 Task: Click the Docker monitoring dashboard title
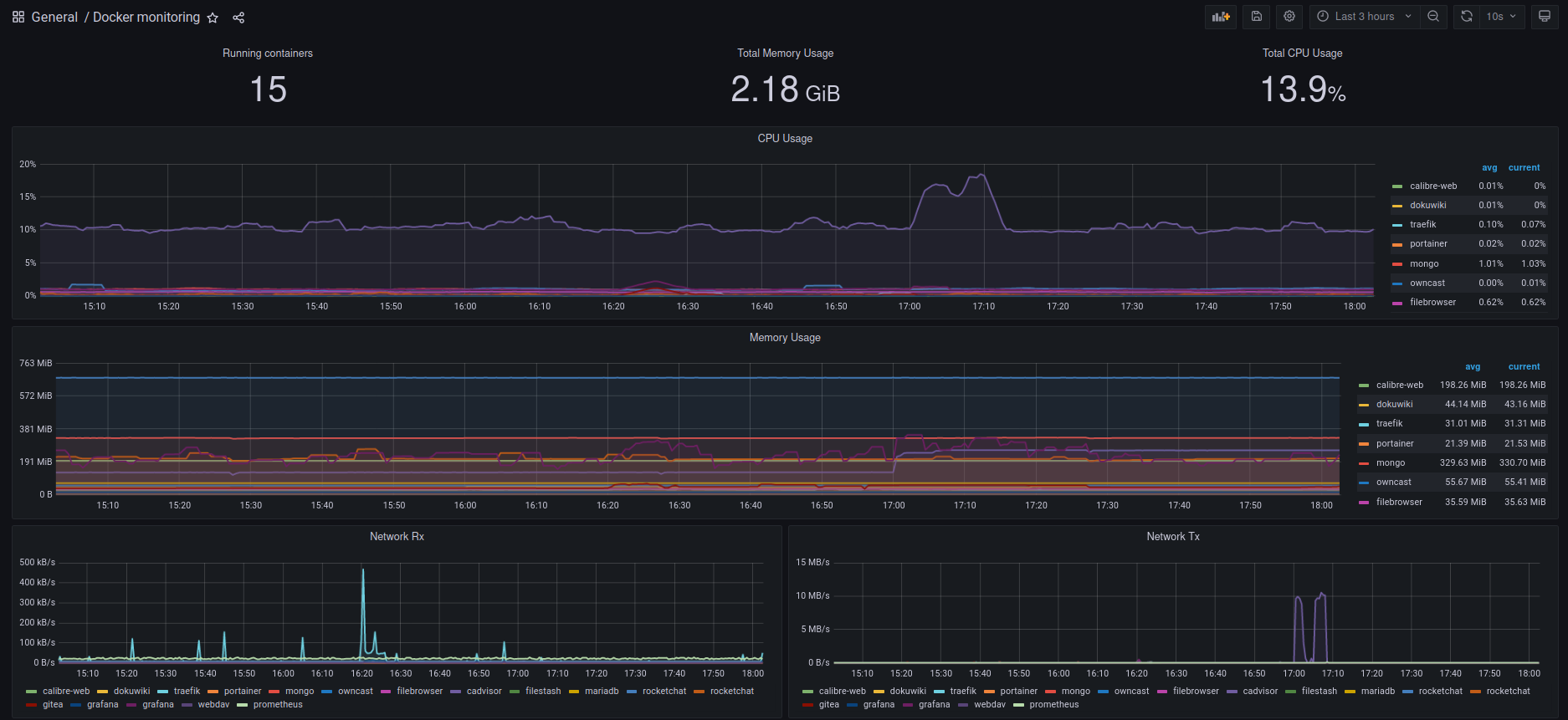[x=146, y=18]
